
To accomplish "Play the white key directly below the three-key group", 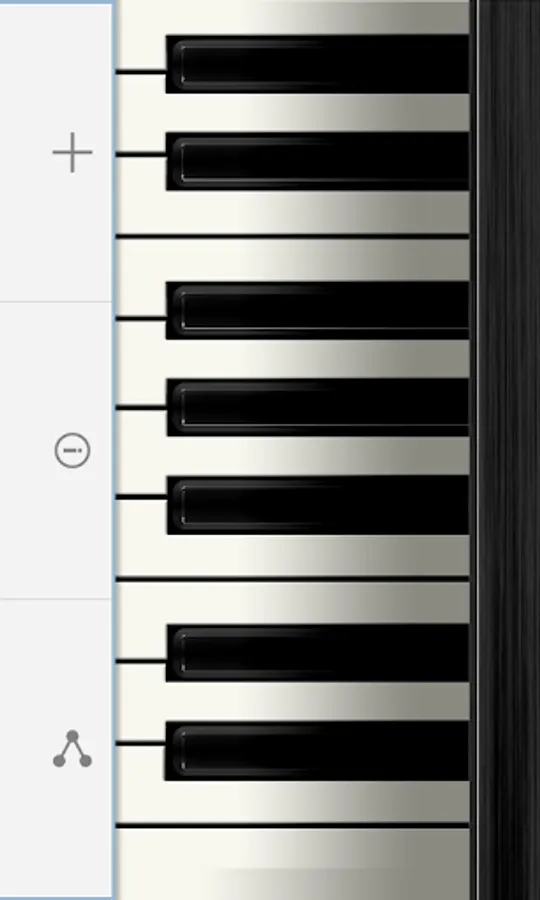I will coord(293,554).
